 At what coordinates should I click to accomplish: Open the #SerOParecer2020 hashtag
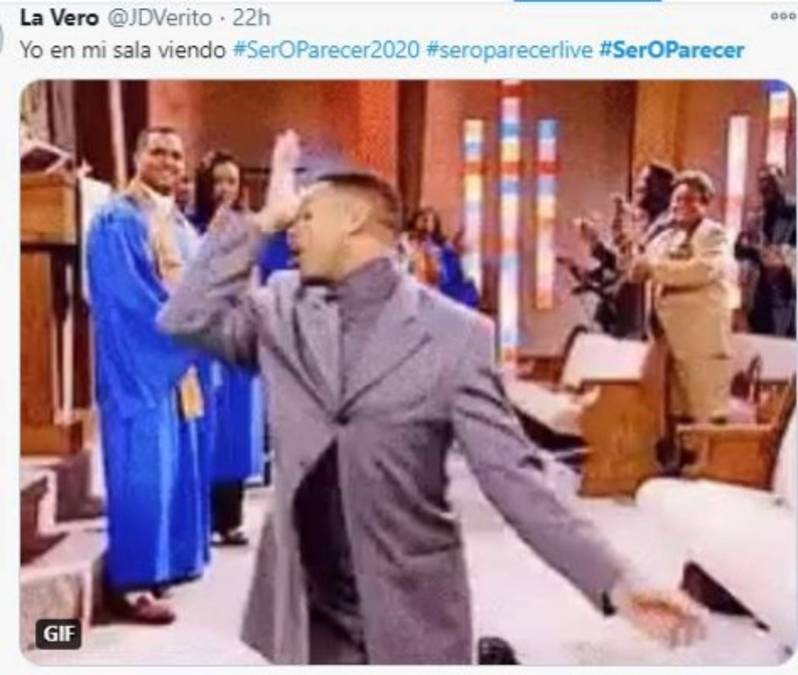coord(326,50)
